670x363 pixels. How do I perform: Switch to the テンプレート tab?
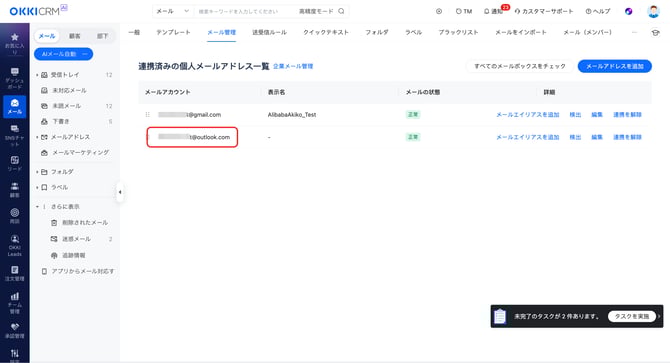point(173,32)
